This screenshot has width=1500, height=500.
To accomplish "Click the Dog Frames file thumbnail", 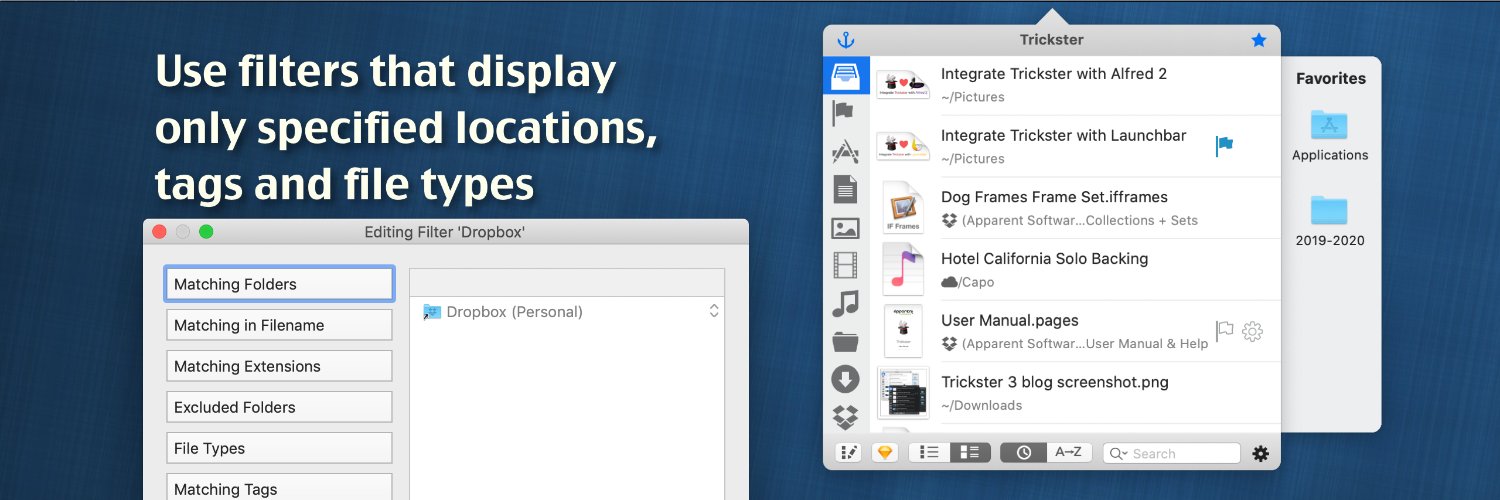I will [903, 207].
